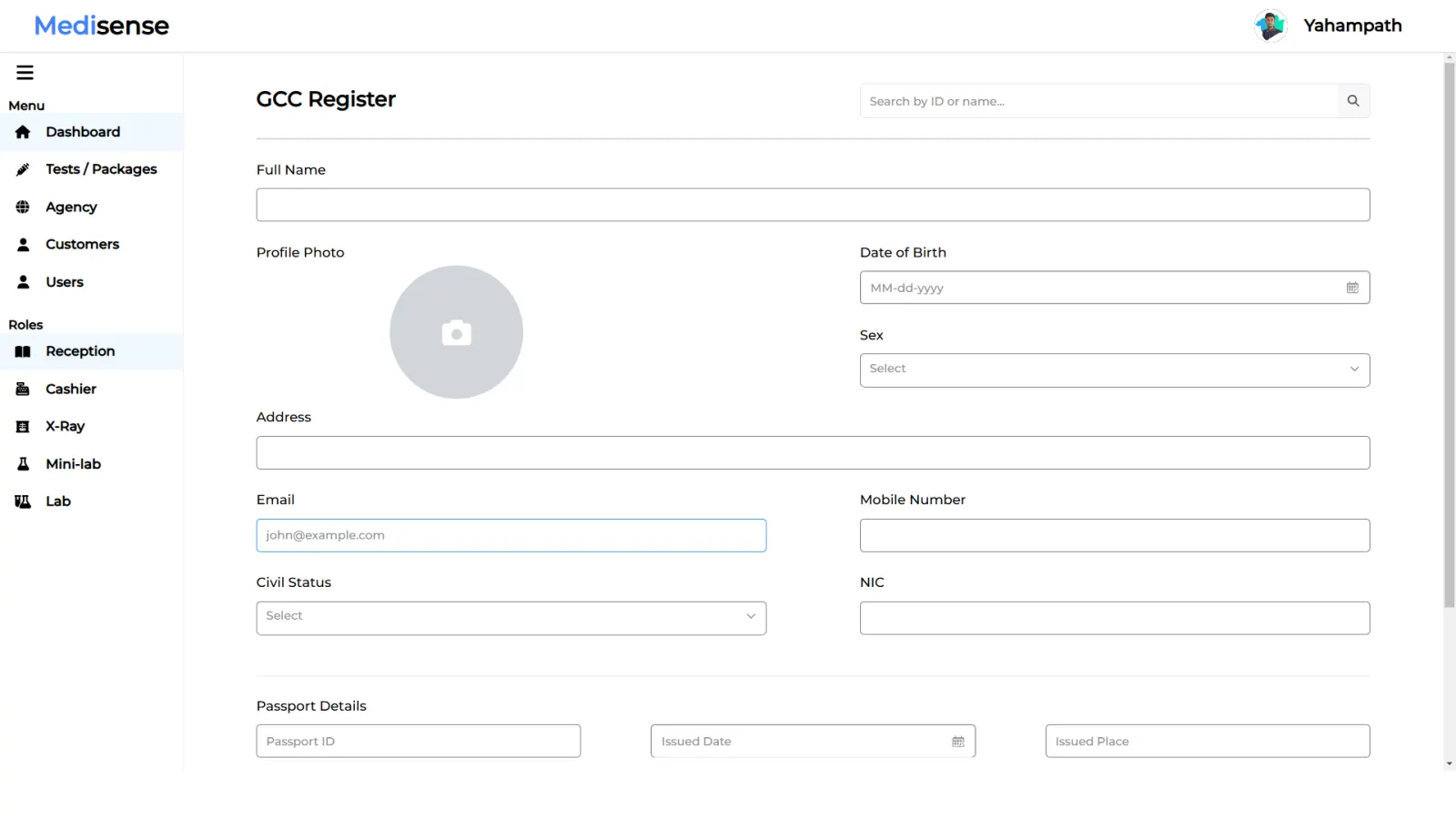The width and height of the screenshot is (1456, 819).
Task: Click the Mobile Number field
Action: [x=1115, y=536]
